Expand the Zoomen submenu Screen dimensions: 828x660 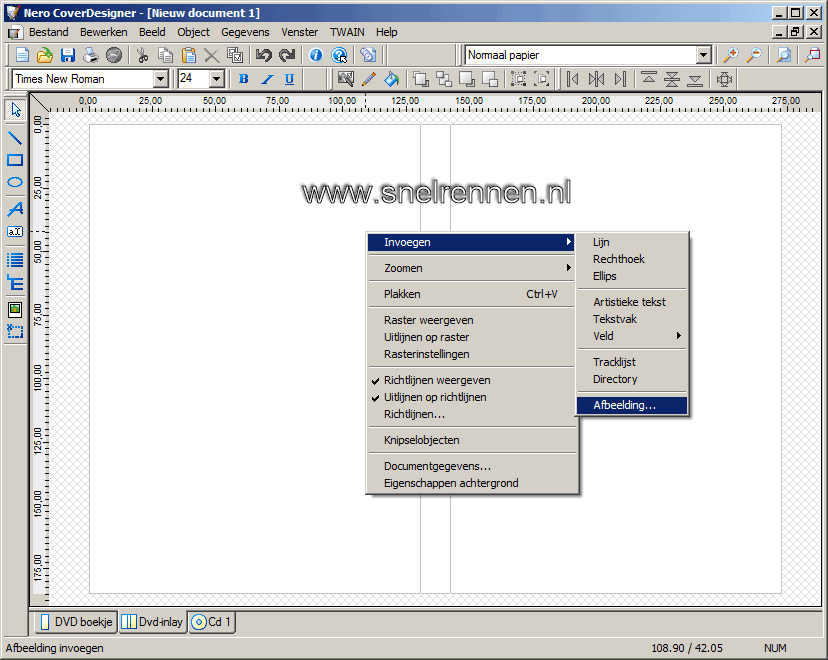[x=471, y=268]
